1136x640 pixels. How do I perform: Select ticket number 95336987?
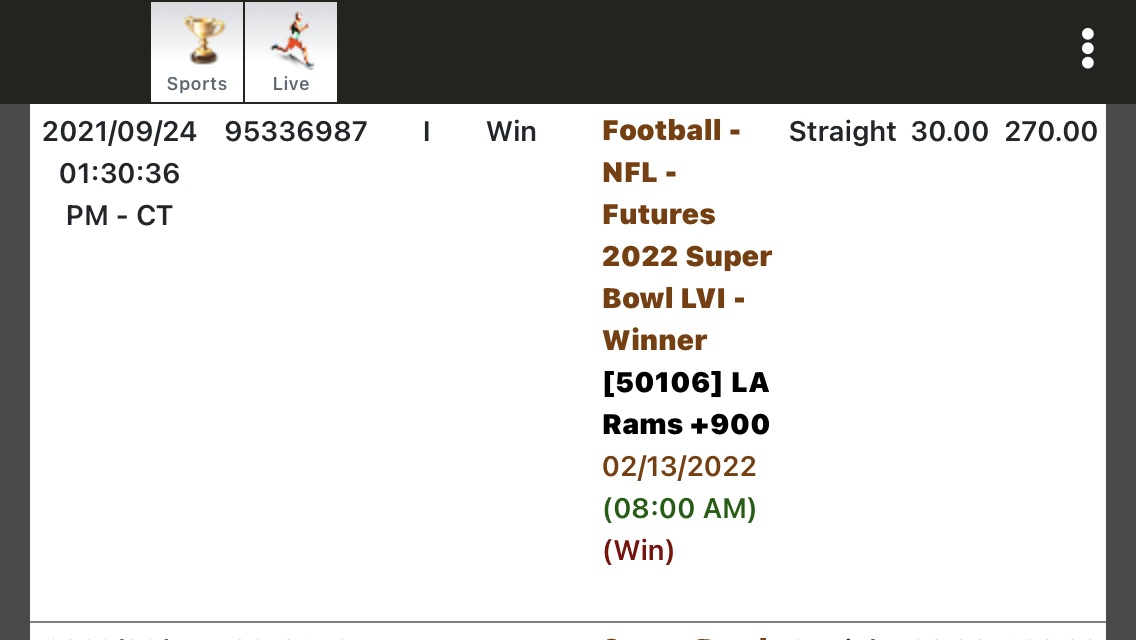296,132
